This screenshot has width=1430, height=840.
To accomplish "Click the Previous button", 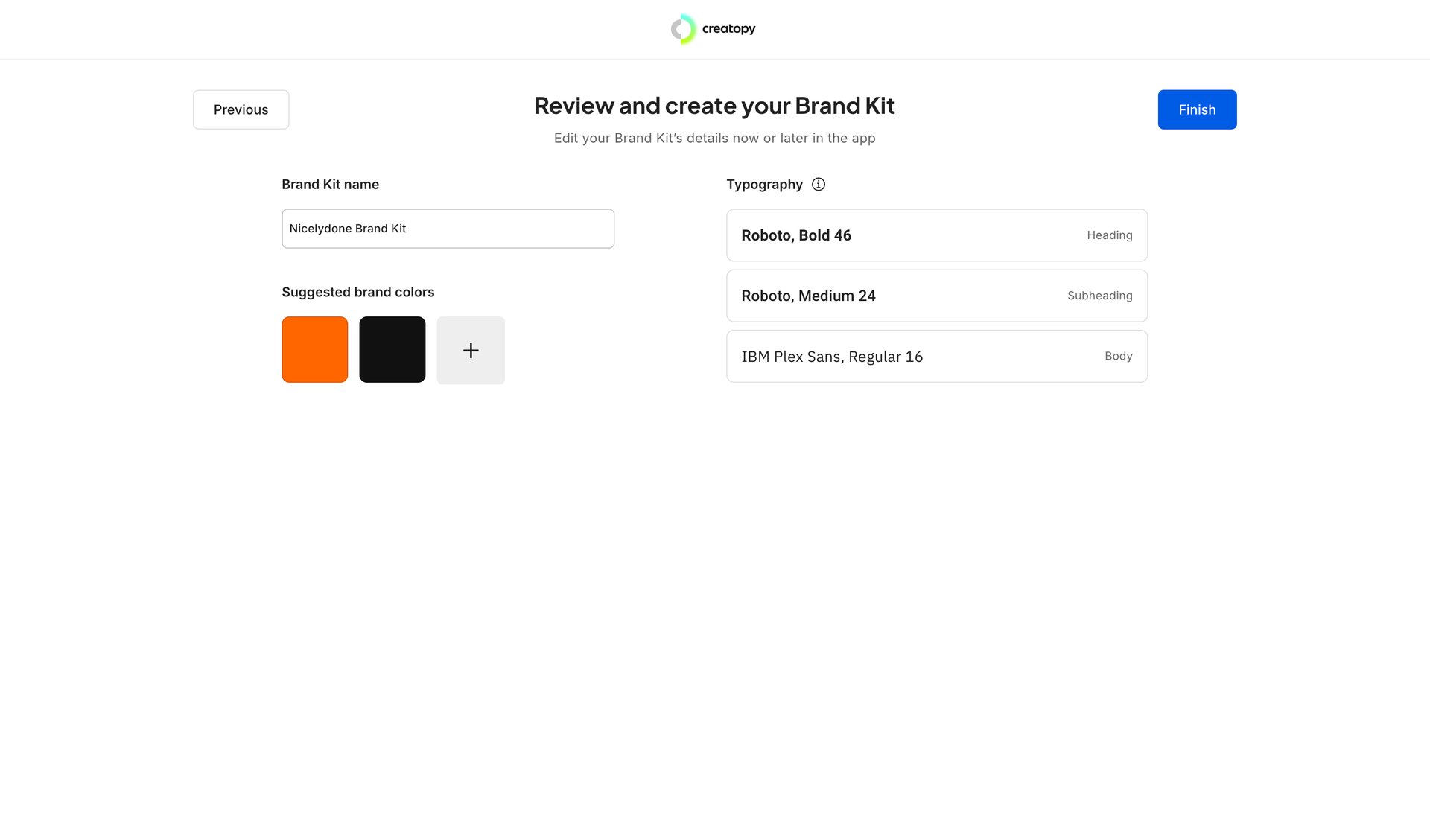I will [241, 109].
